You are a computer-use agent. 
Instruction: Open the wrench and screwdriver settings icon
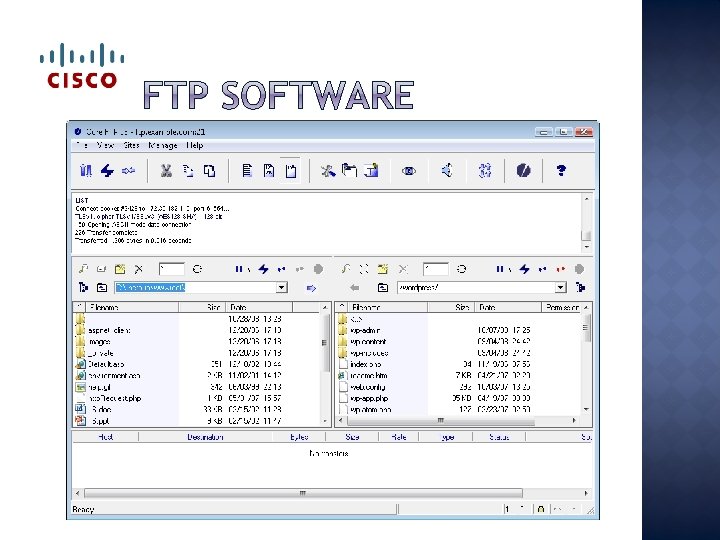click(328, 171)
